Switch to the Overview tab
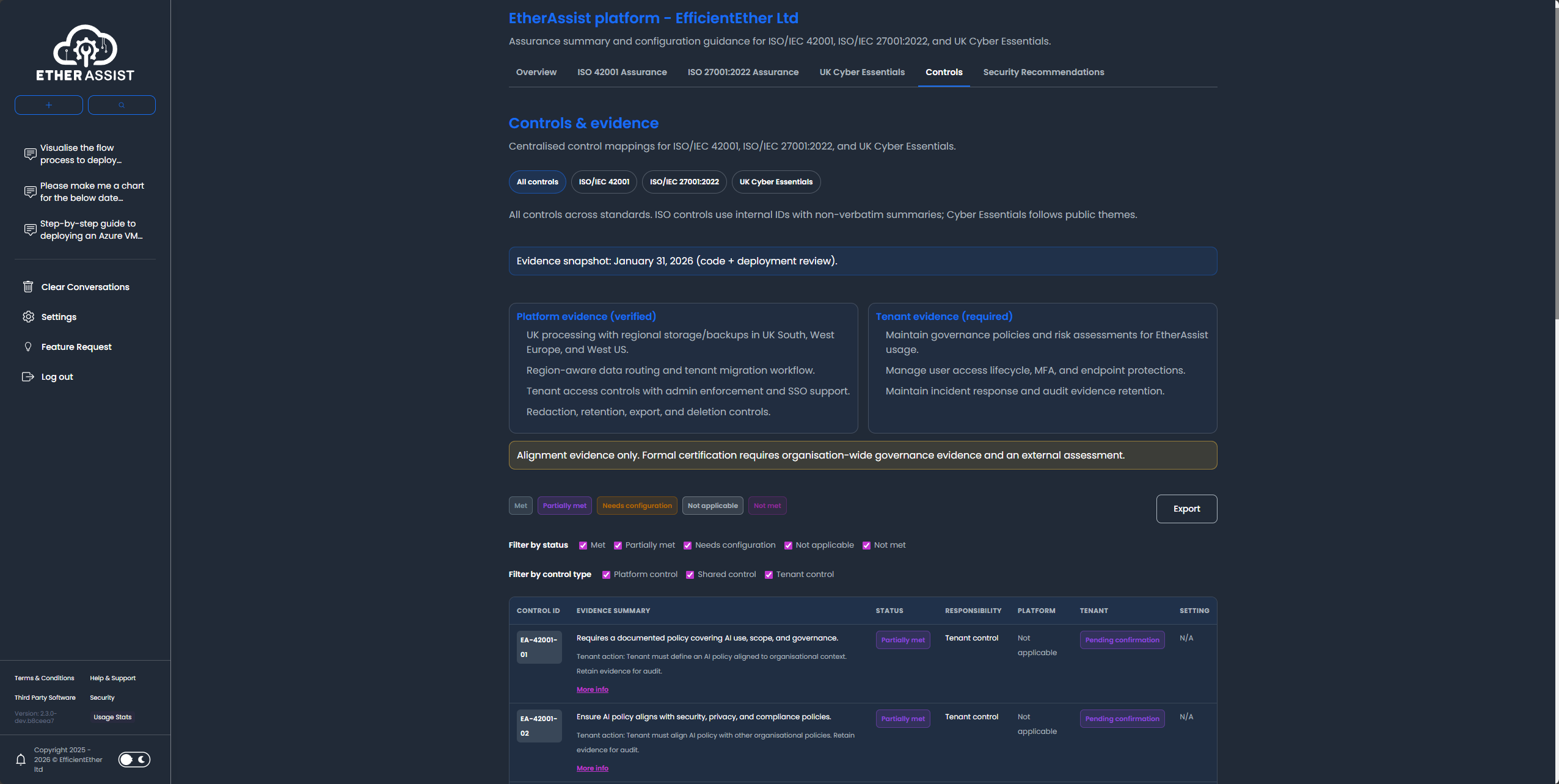 click(x=536, y=72)
